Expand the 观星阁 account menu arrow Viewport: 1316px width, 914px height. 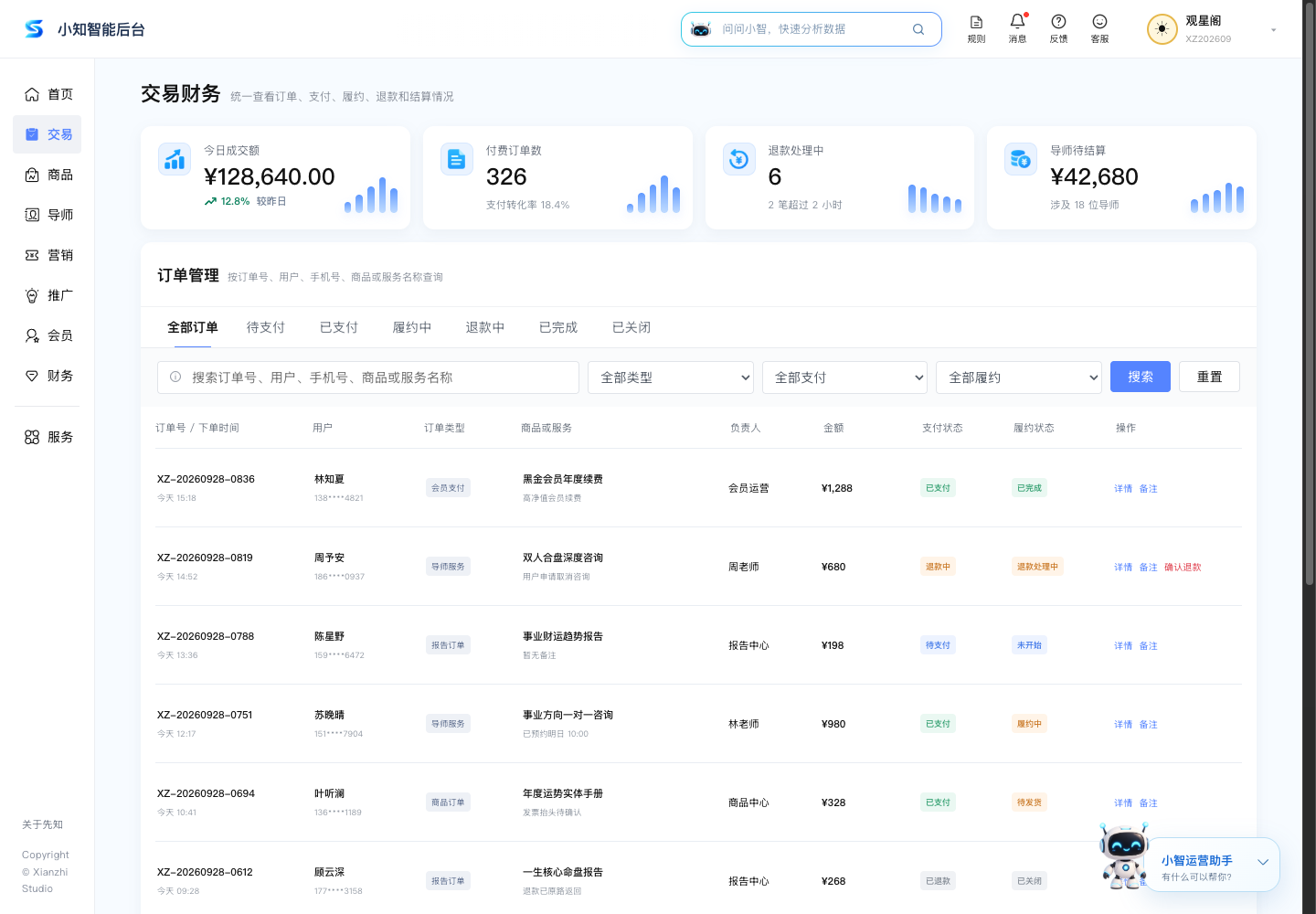tap(1273, 30)
